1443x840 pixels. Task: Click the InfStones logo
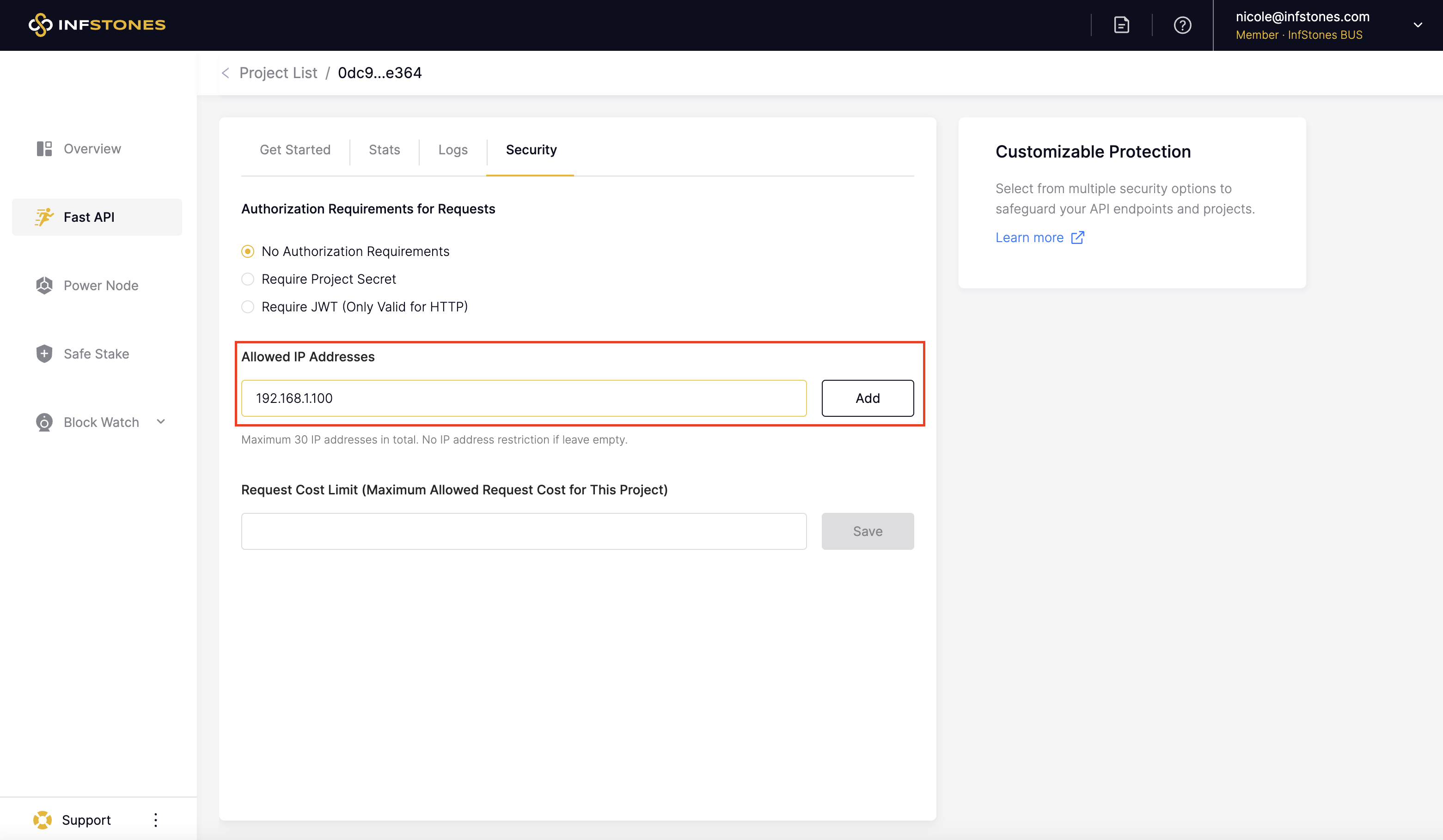97,24
